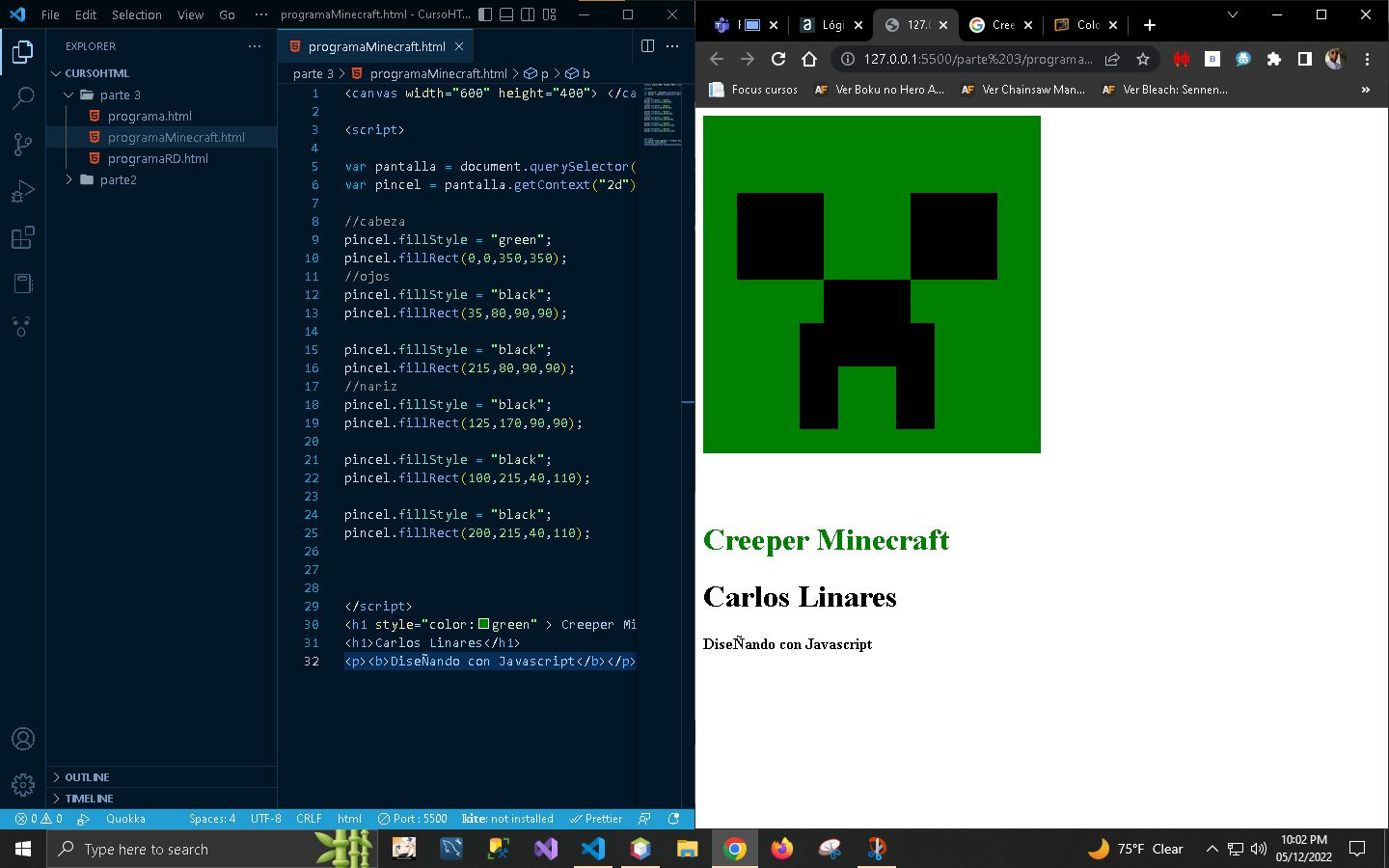Toggle the Chrome side panel
Image resolution: width=1389 pixels, height=868 pixels.
tap(1305, 59)
